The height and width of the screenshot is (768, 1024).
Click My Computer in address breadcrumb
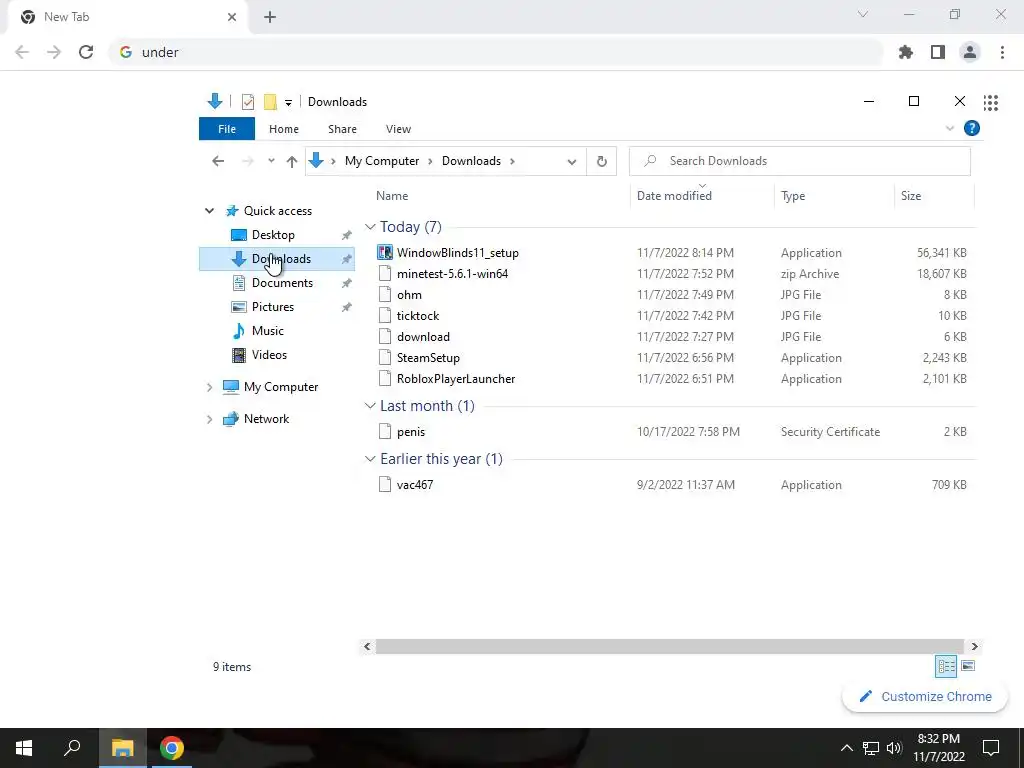coord(382,161)
